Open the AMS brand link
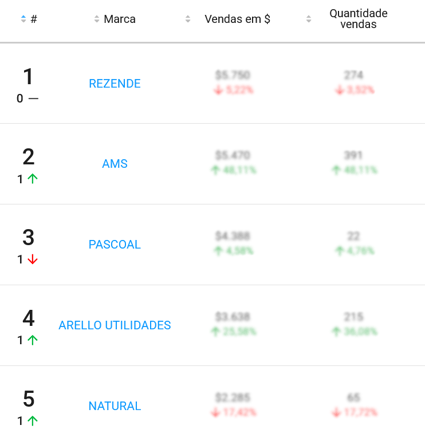The width and height of the screenshot is (425, 437). point(115,164)
